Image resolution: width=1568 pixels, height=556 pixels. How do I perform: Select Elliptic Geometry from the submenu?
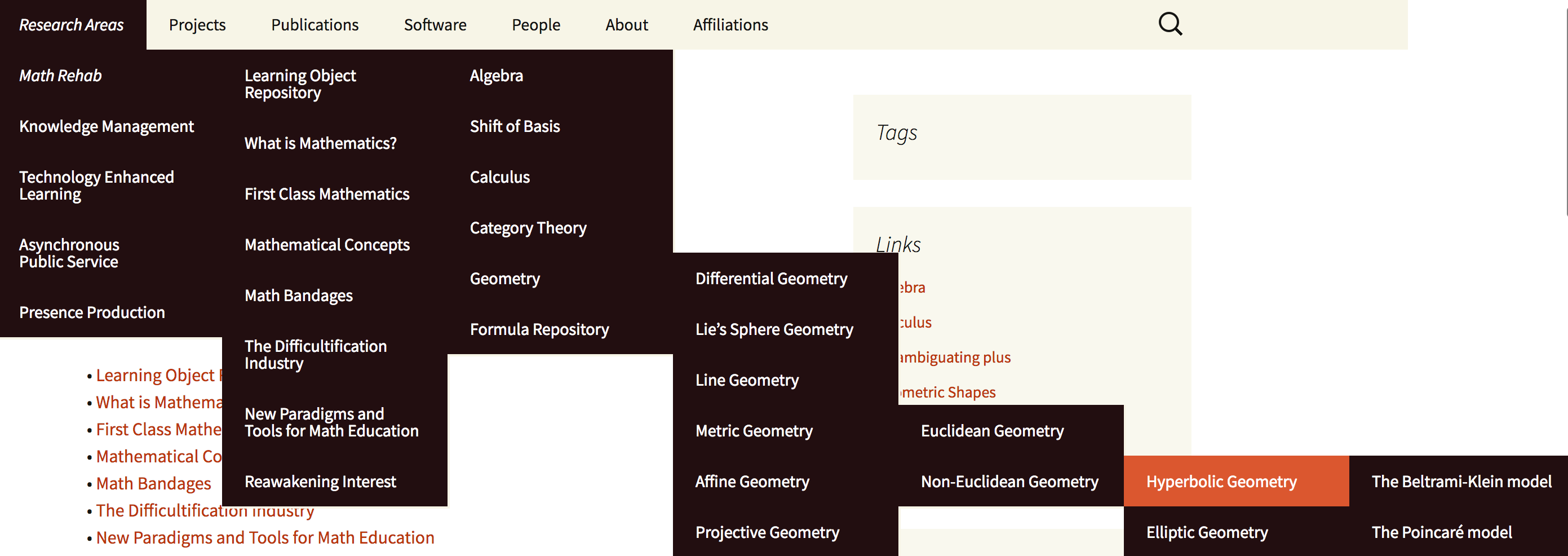coord(1206,532)
